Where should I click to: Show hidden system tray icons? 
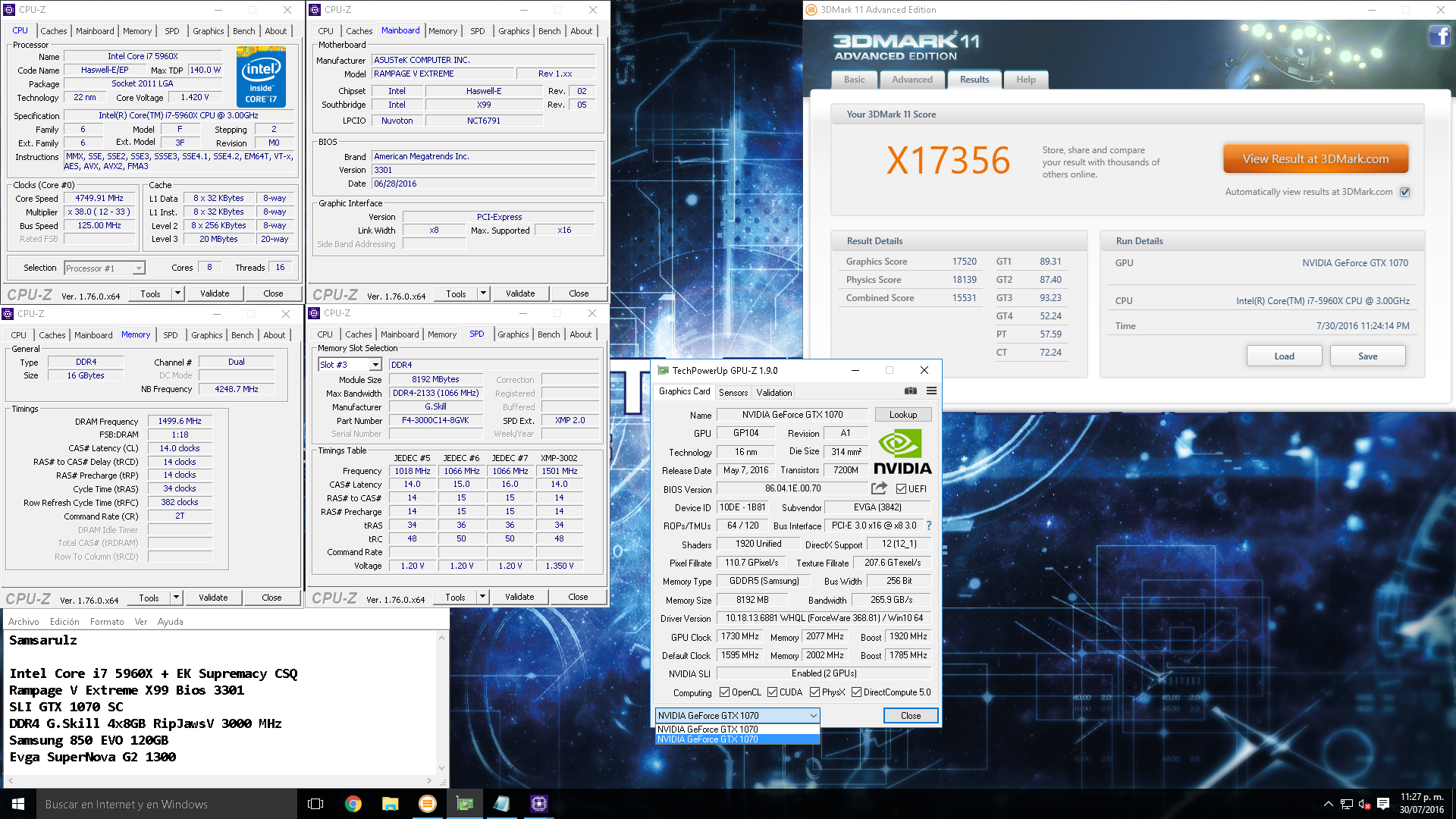pyautogui.click(x=1328, y=804)
